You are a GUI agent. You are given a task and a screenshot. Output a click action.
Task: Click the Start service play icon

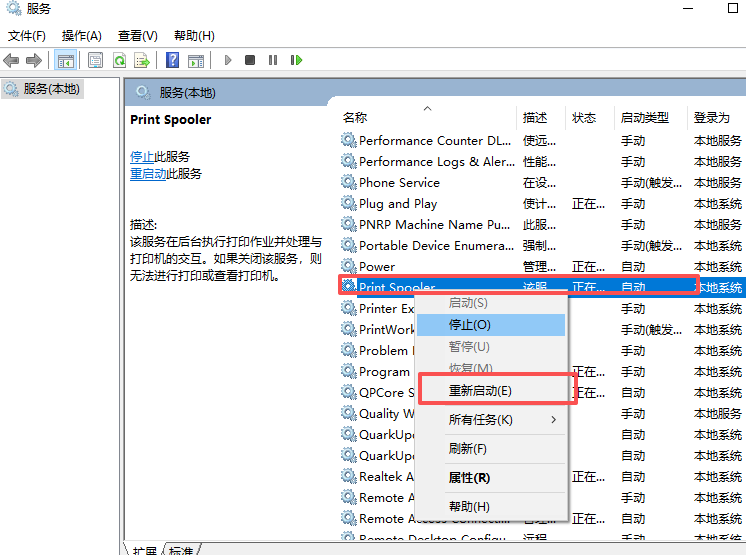pyautogui.click(x=228, y=60)
